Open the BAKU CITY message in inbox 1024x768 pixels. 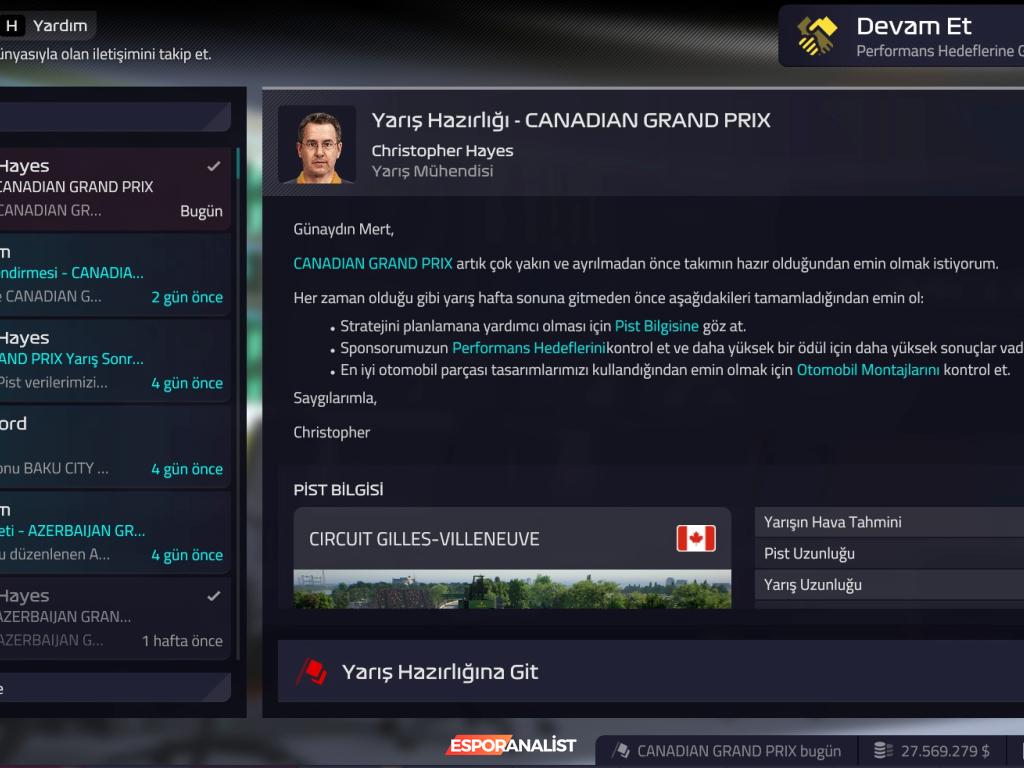point(115,447)
